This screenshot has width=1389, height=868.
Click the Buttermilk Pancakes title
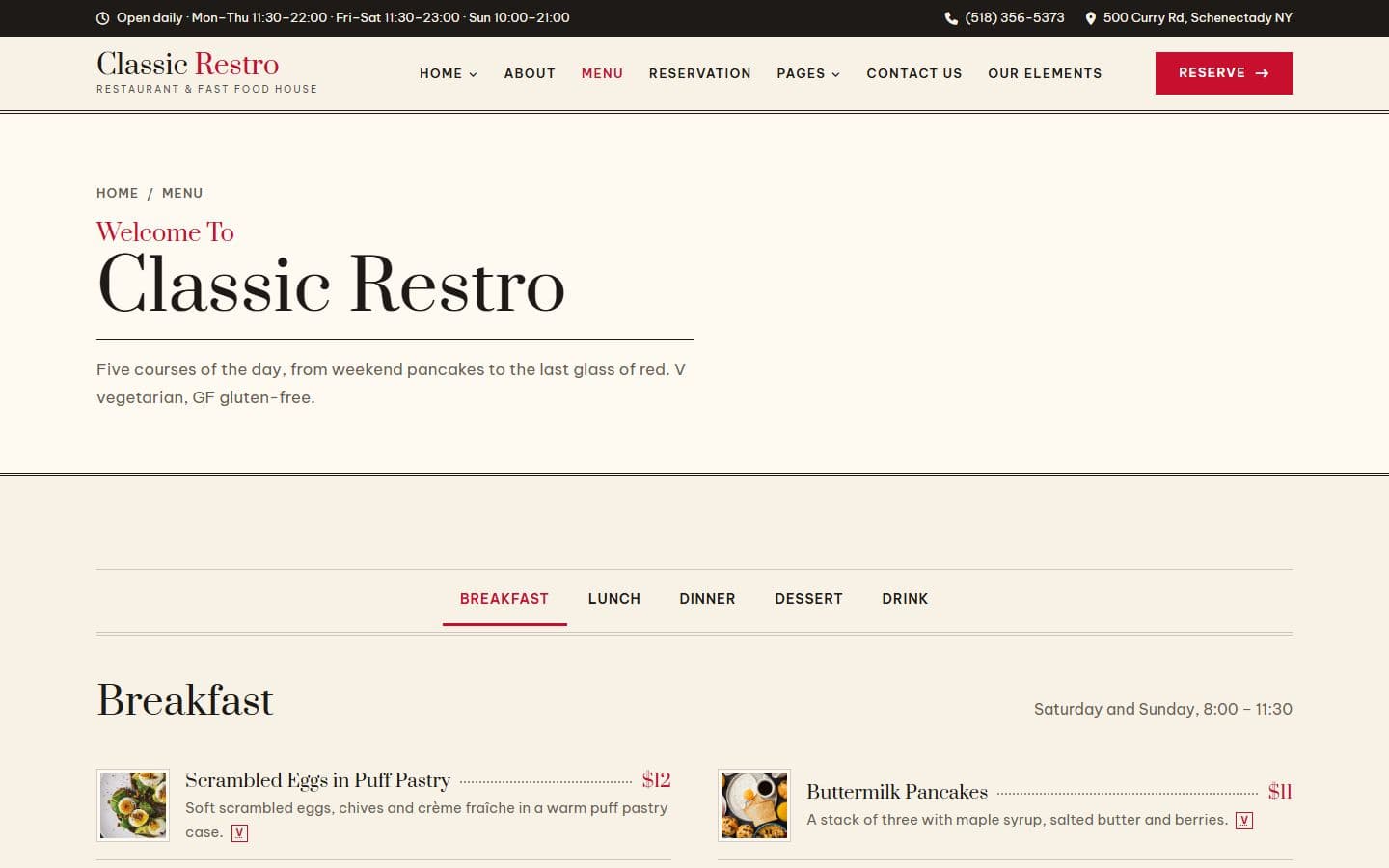click(x=897, y=792)
